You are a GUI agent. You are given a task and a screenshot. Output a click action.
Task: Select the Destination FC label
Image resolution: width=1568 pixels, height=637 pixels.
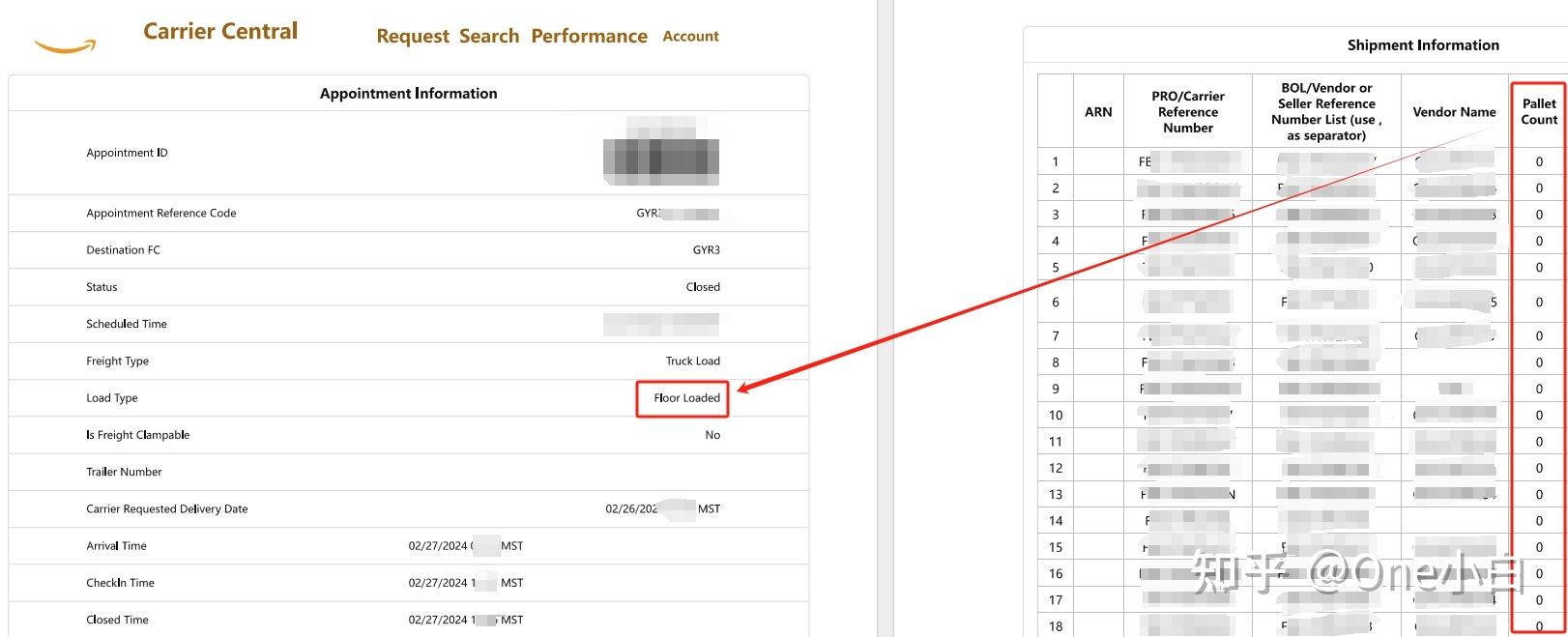click(123, 249)
